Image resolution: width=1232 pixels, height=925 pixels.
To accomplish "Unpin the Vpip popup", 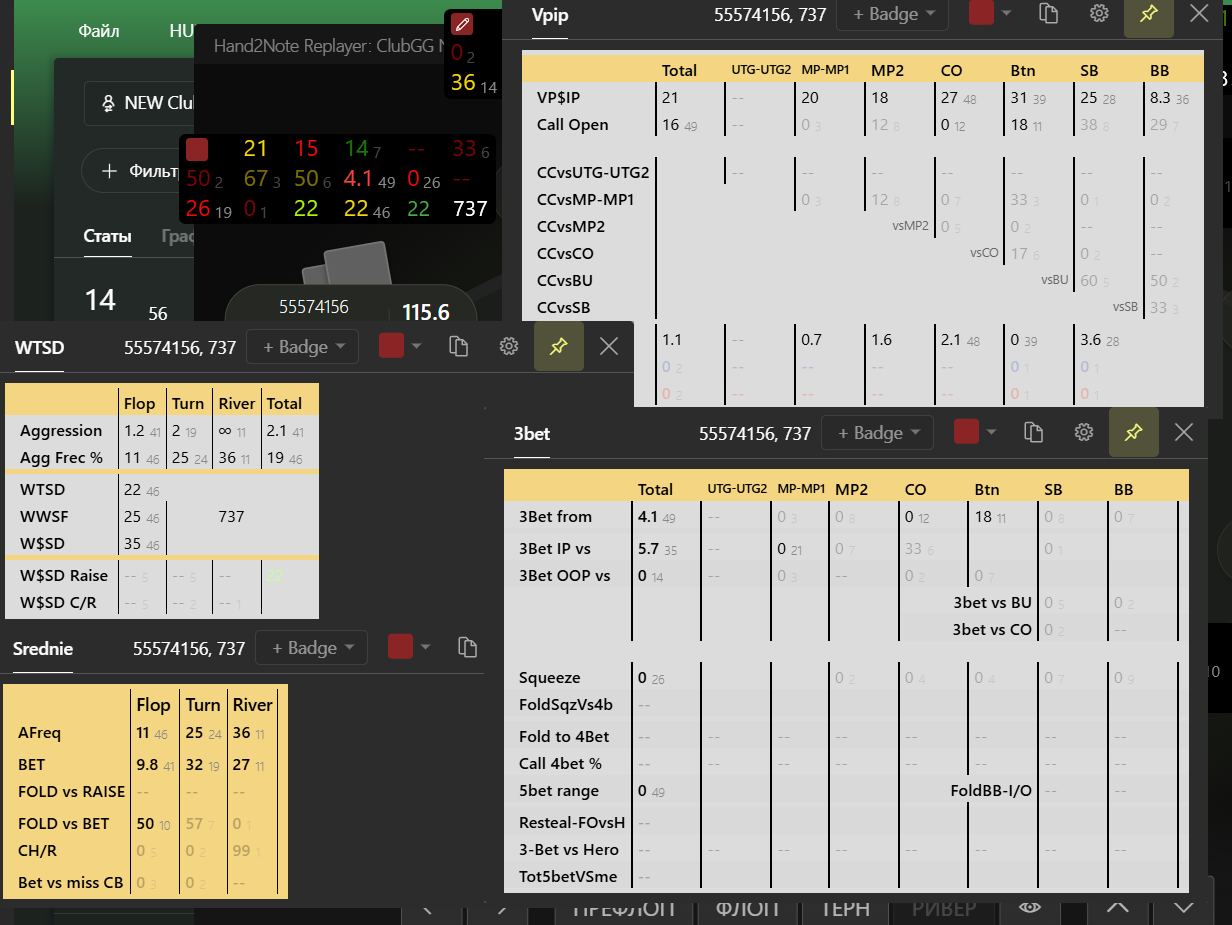I will [x=1149, y=14].
